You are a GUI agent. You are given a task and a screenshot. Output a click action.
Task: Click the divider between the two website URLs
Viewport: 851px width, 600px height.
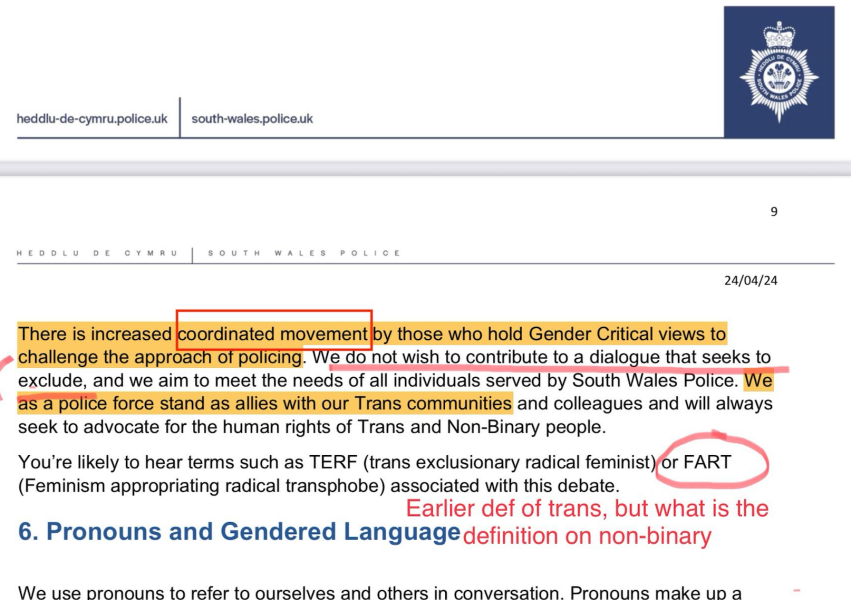(x=179, y=117)
